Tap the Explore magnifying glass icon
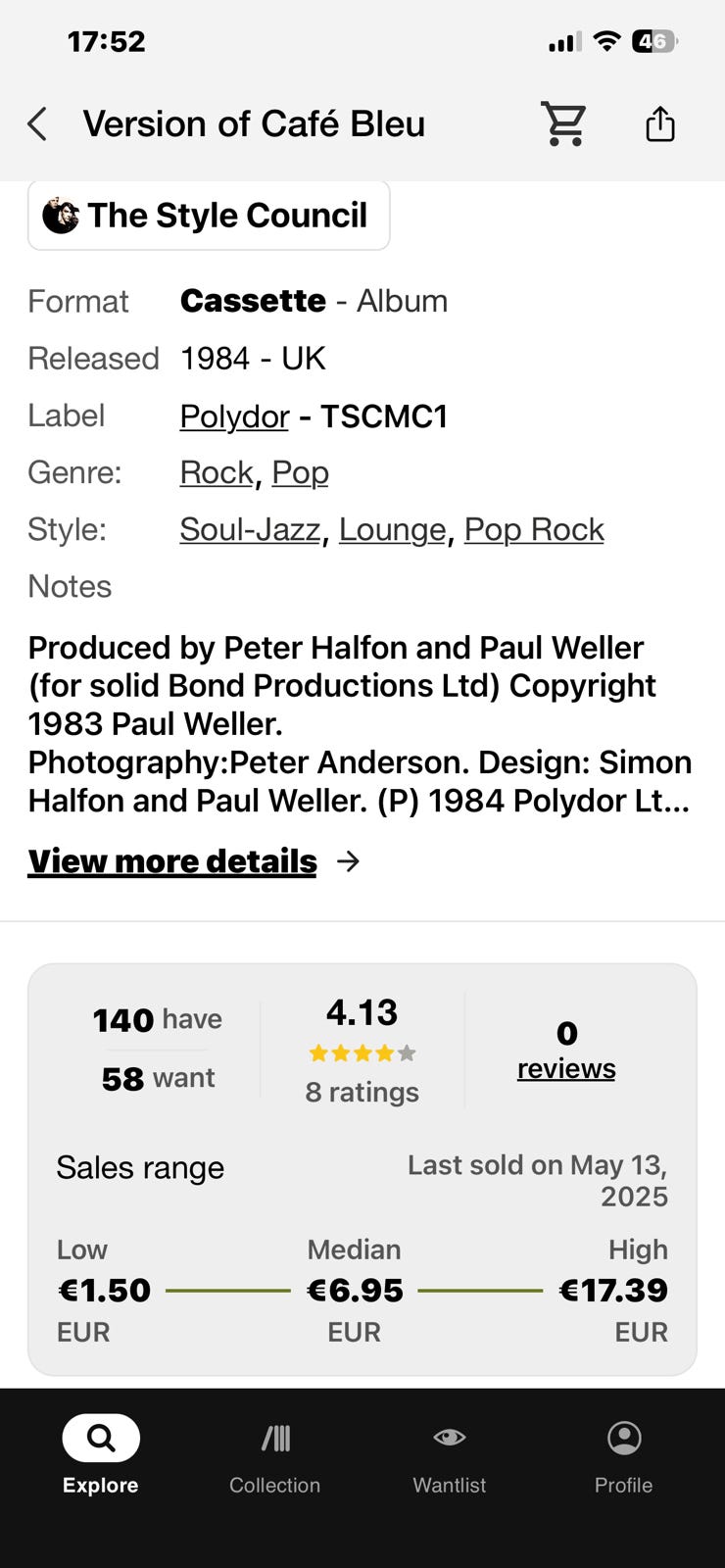This screenshot has width=725, height=1568. [101, 1438]
